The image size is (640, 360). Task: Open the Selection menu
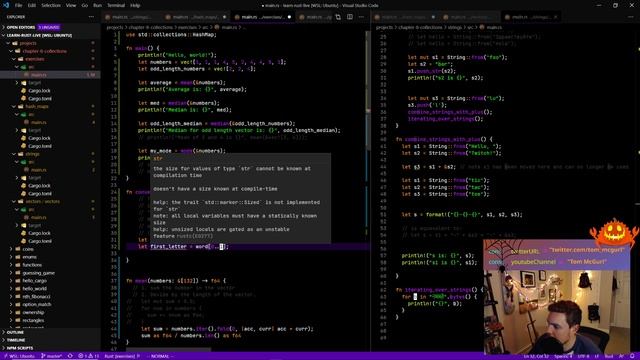pyautogui.click(x=51, y=6)
